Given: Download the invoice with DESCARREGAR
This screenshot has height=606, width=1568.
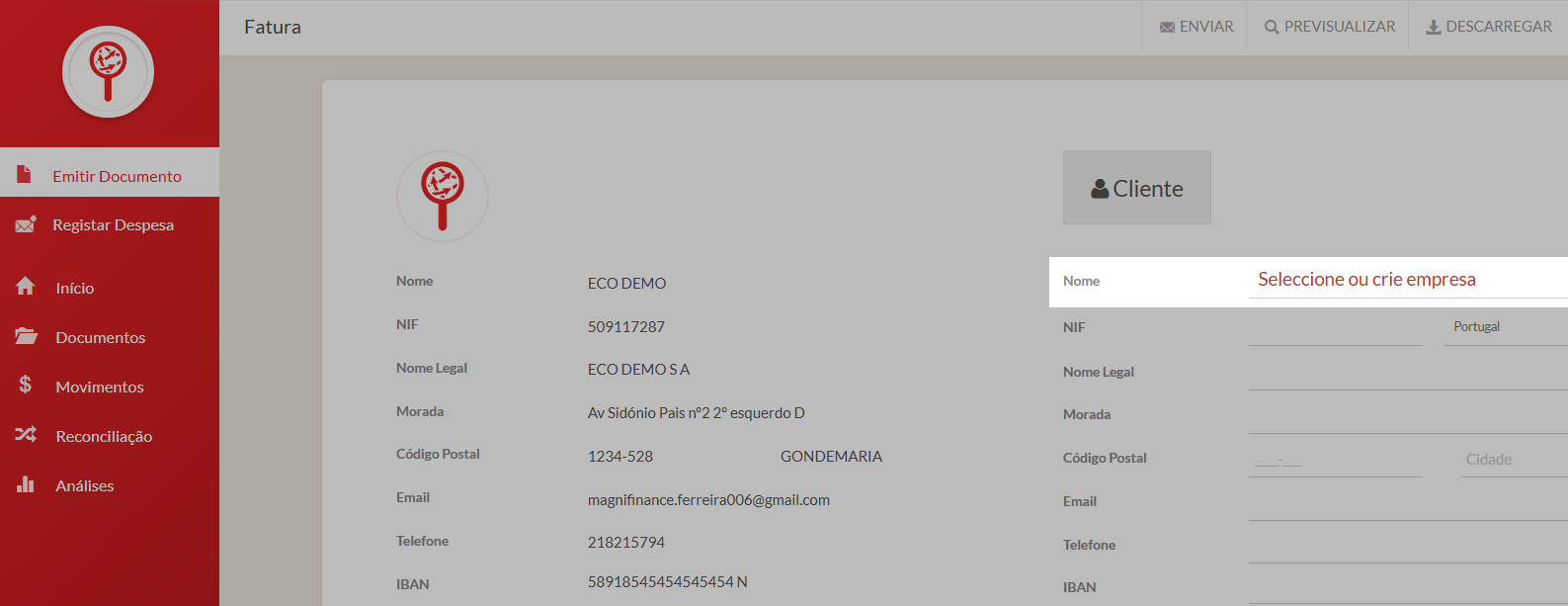Looking at the screenshot, I should point(1488,27).
